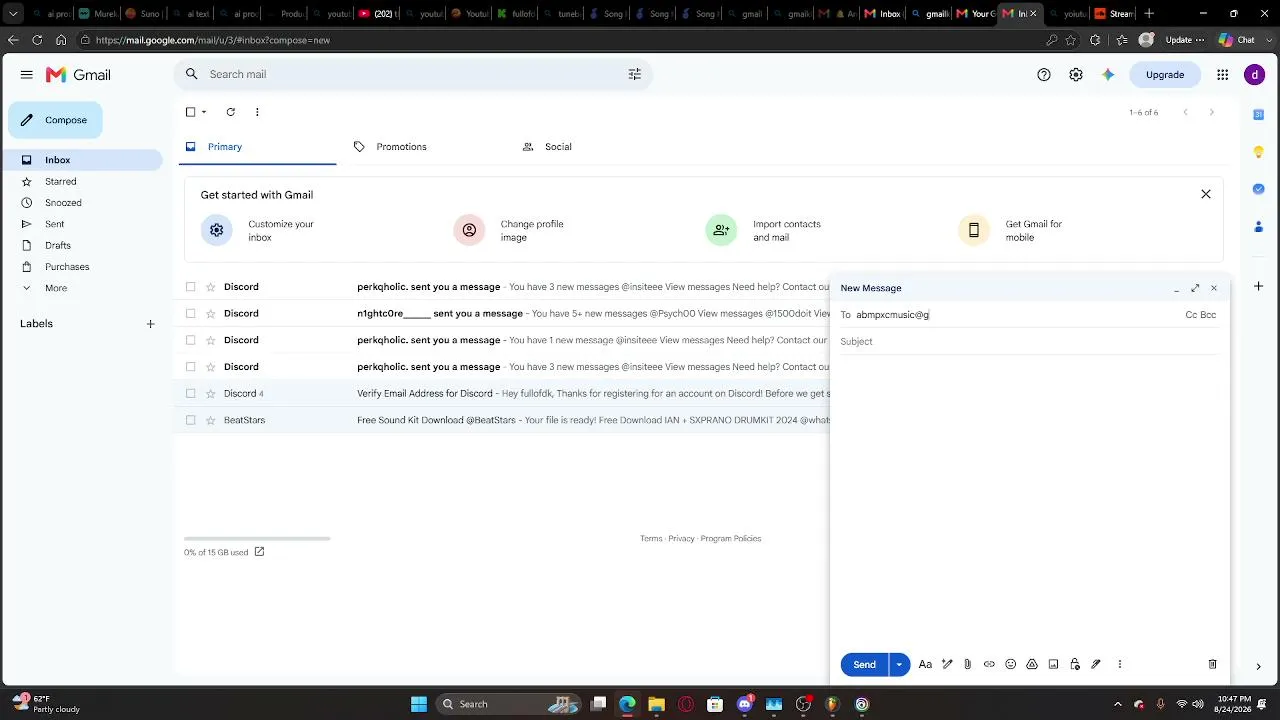Open Gmail Support help icon

point(1044,75)
